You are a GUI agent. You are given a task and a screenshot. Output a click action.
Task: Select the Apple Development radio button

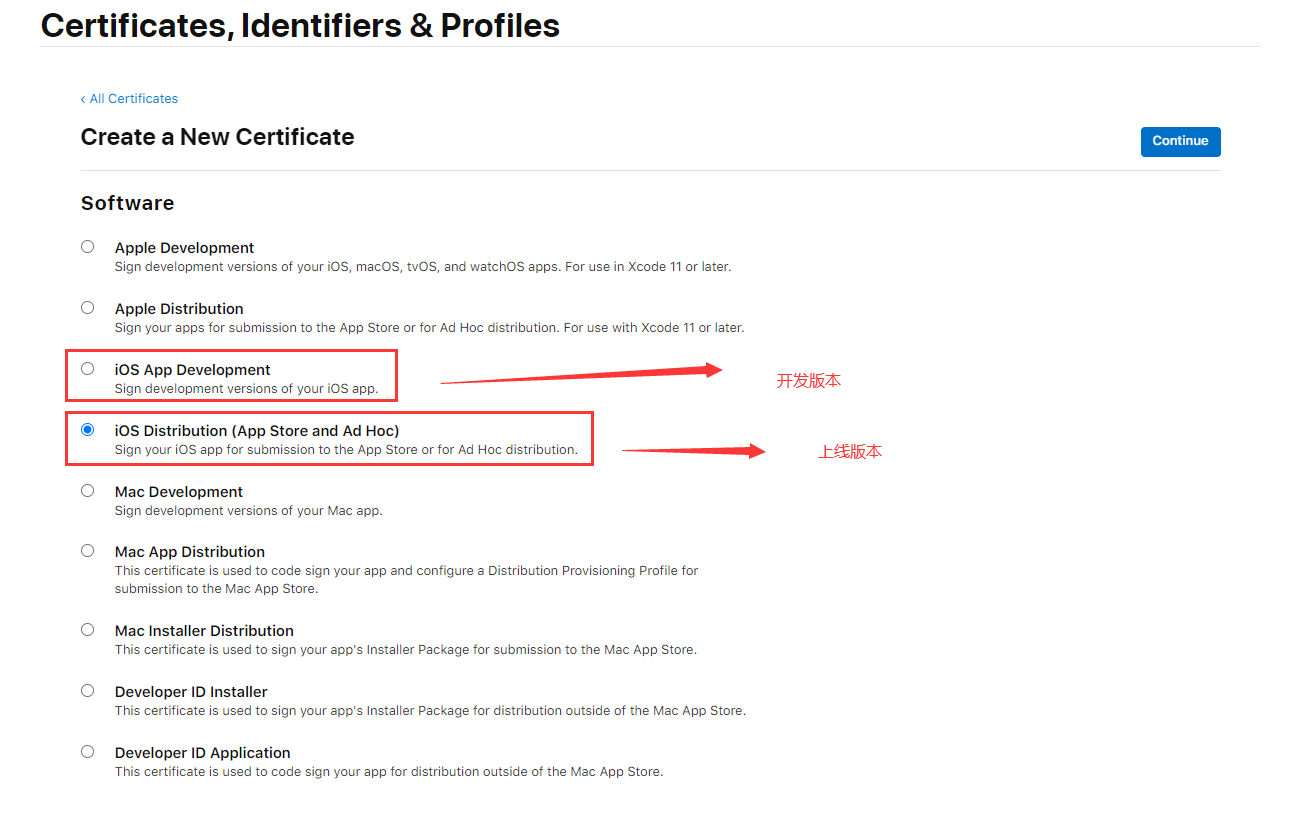(x=88, y=247)
